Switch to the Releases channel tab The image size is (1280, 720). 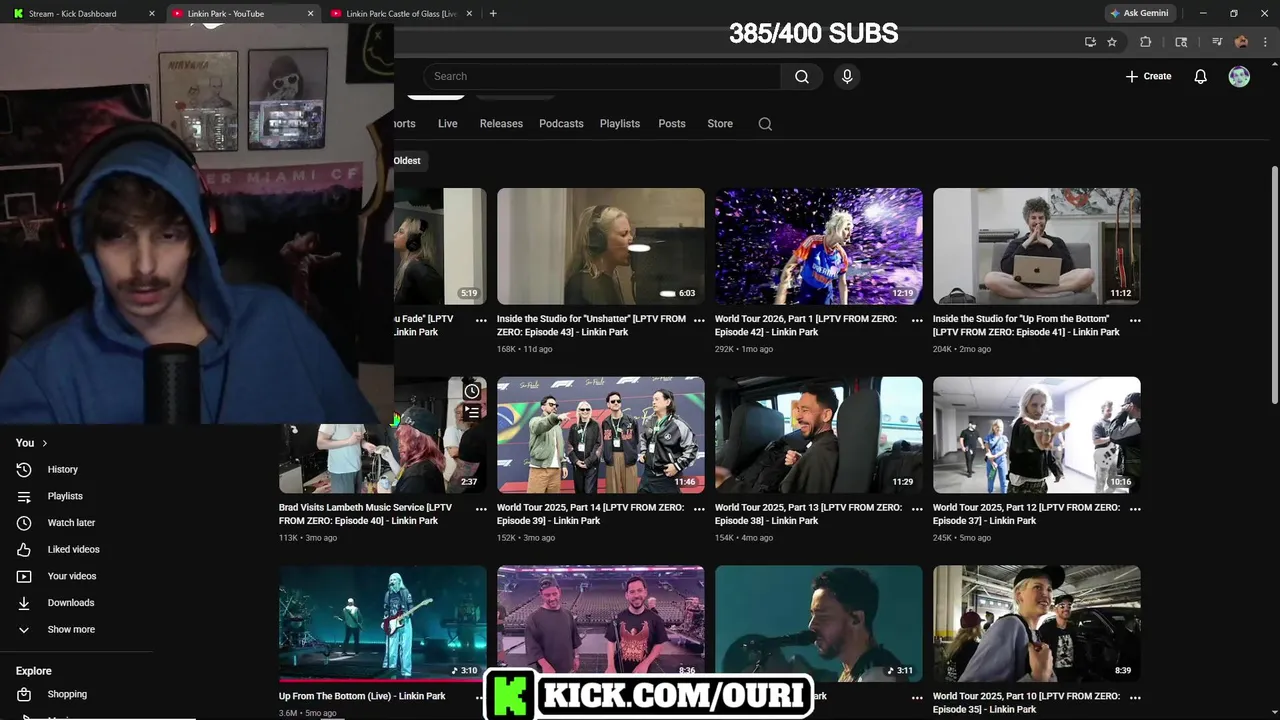coord(501,124)
